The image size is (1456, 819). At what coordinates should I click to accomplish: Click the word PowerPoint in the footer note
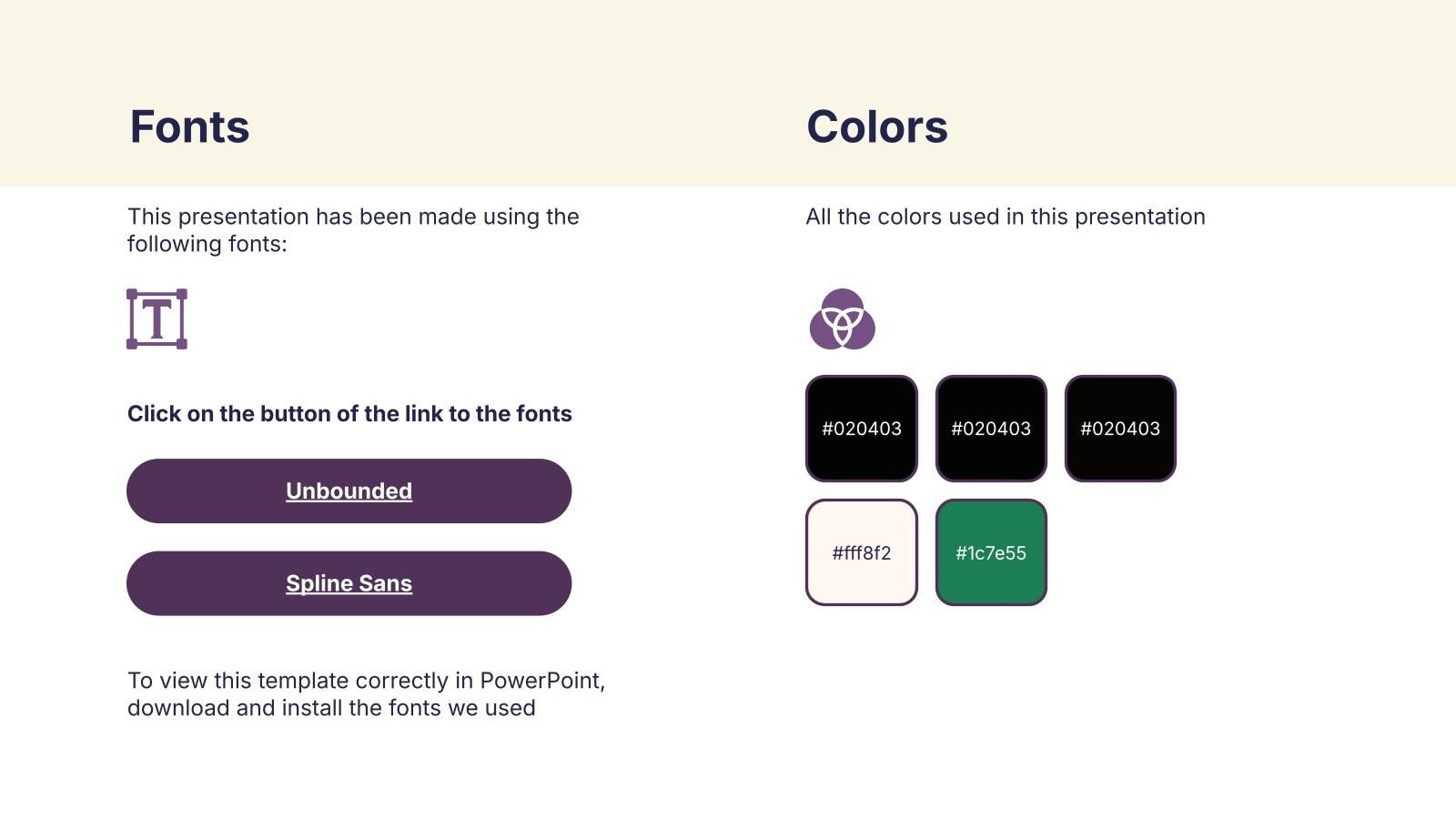click(541, 681)
